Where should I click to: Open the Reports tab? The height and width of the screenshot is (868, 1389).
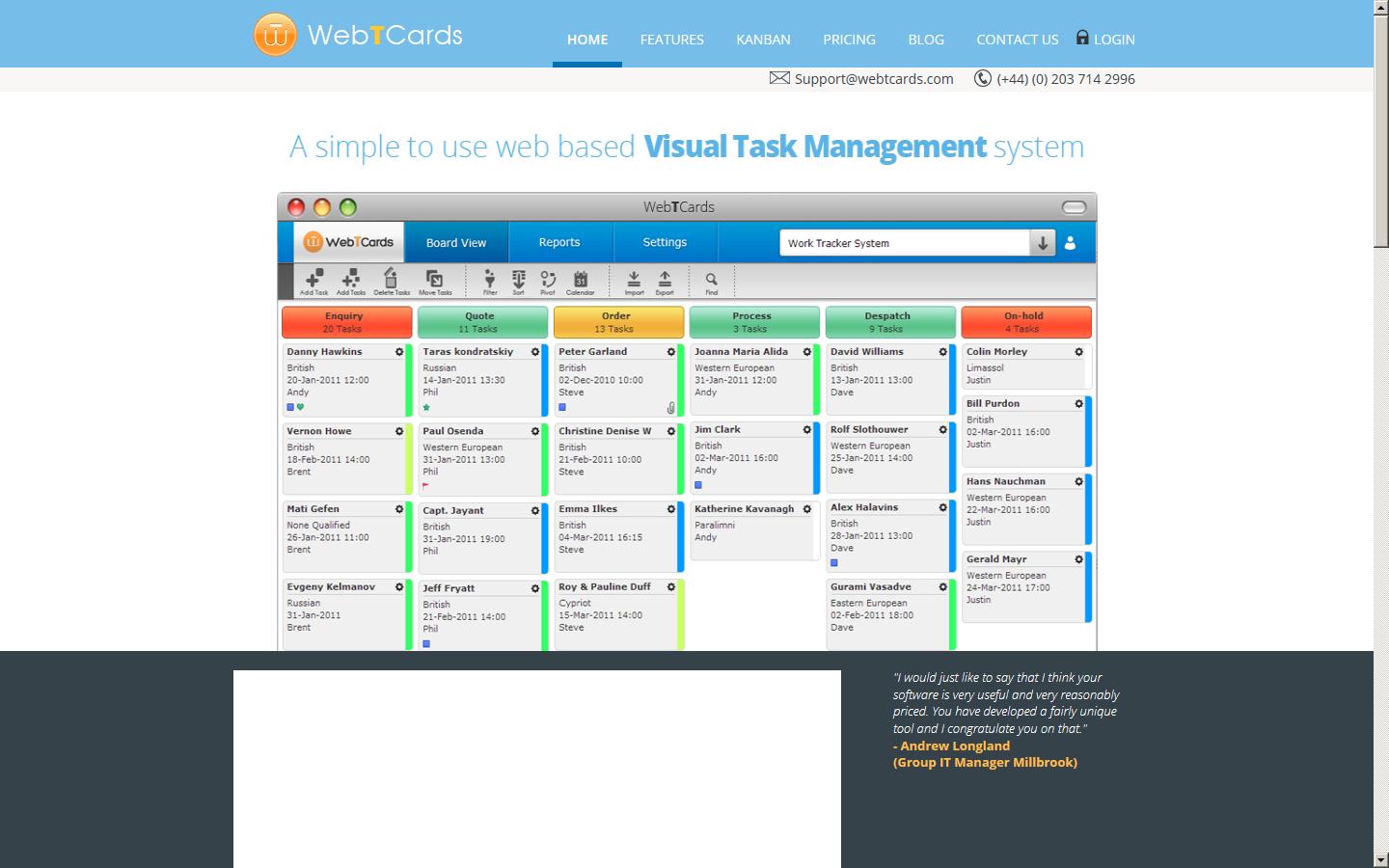tap(559, 243)
